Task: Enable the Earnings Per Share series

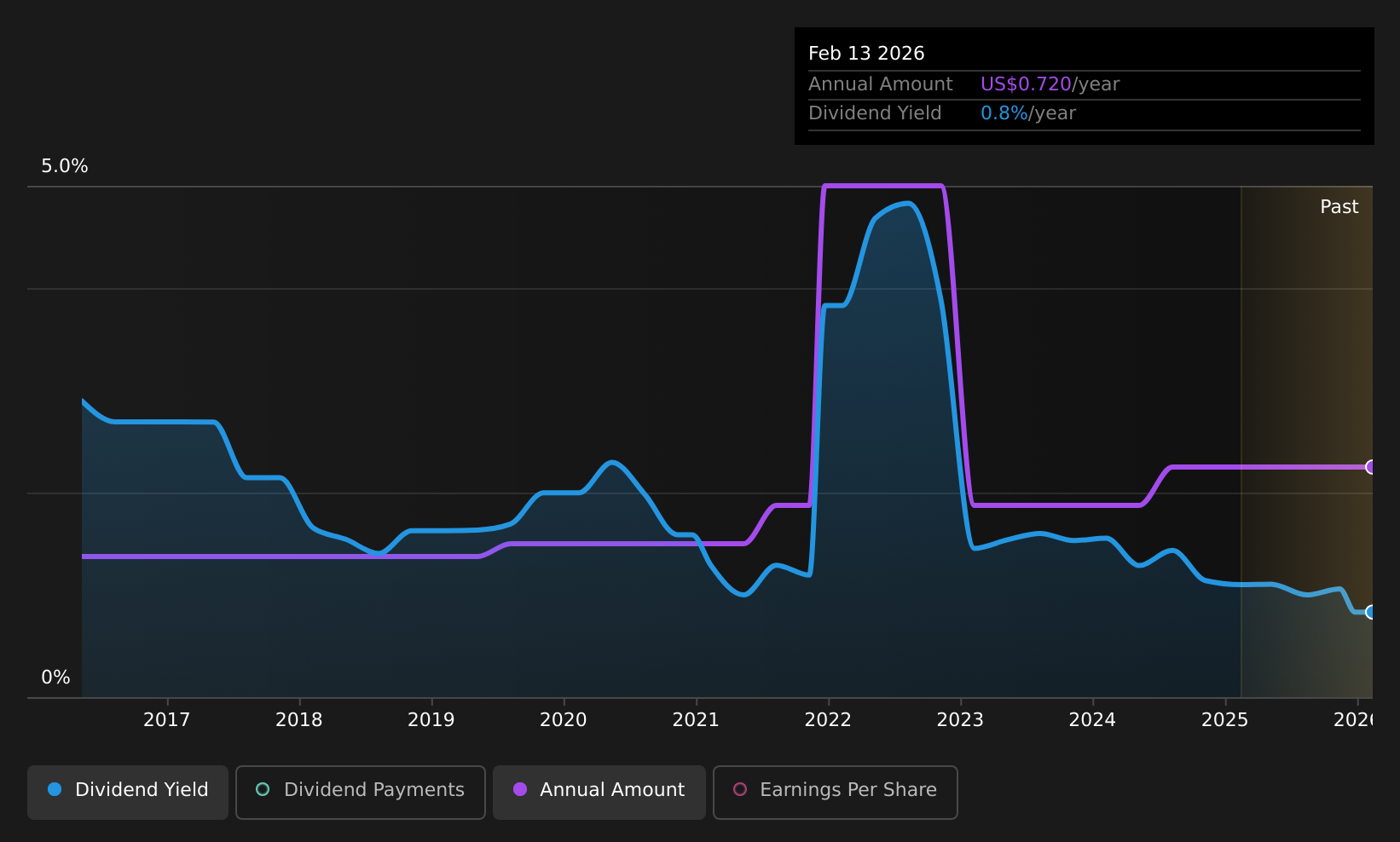Action: (x=836, y=792)
